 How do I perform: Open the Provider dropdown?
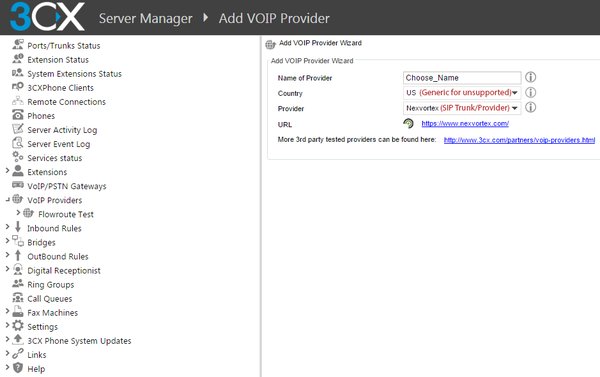(x=462, y=108)
